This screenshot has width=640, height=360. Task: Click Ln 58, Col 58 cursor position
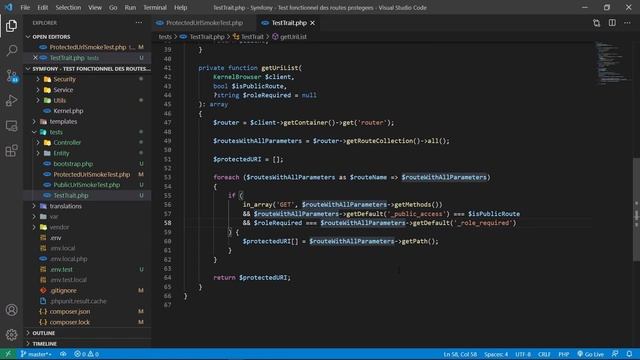tap(460, 354)
